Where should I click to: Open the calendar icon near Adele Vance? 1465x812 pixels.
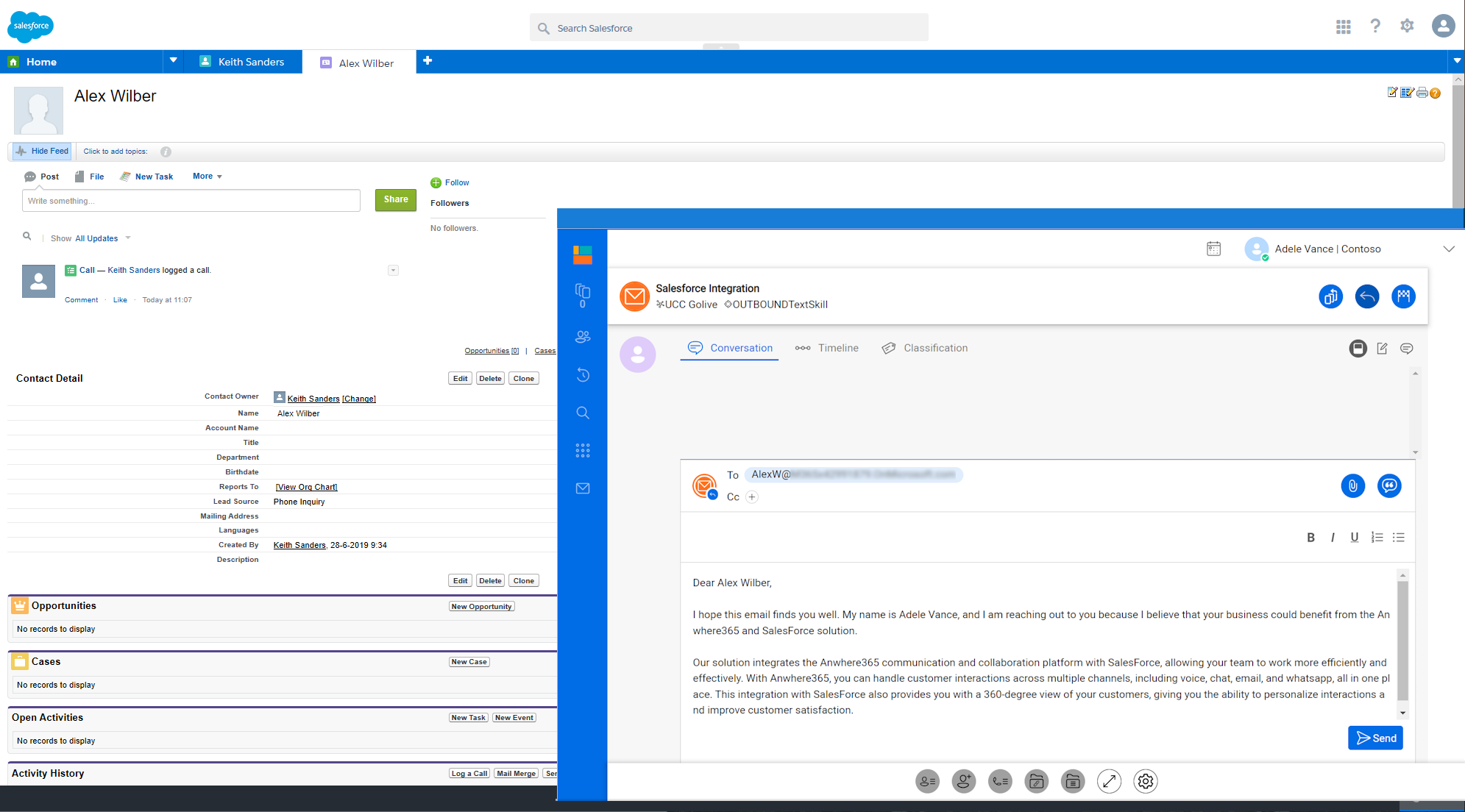point(1213,249)
